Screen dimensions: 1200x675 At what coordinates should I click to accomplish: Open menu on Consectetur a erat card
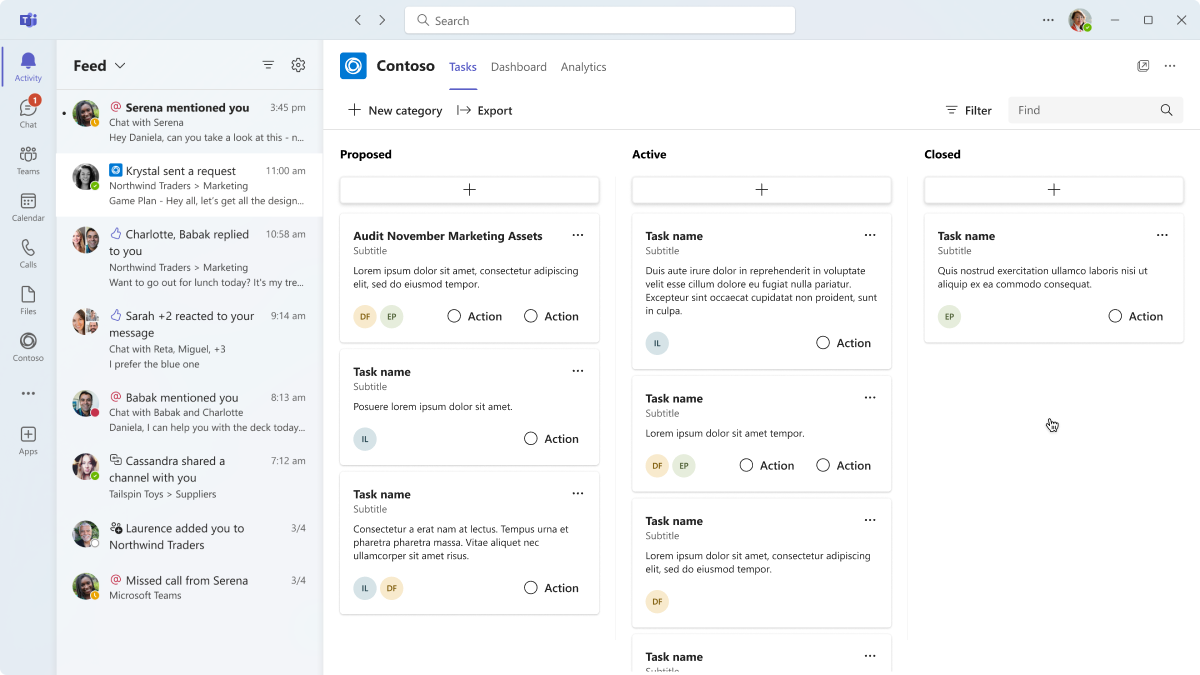coord(578,494)
